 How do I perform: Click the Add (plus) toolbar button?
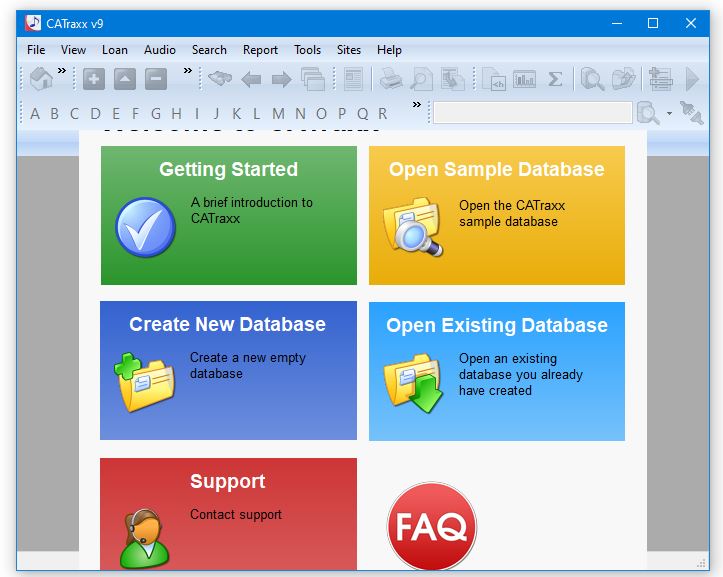tap(94, 79)
